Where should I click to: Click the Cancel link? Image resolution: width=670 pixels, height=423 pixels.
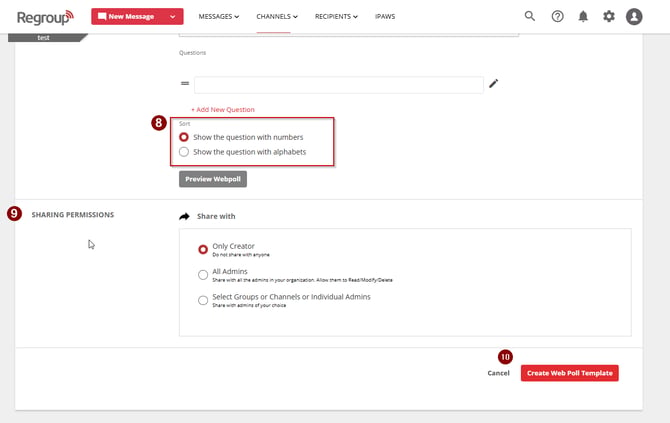498,373
